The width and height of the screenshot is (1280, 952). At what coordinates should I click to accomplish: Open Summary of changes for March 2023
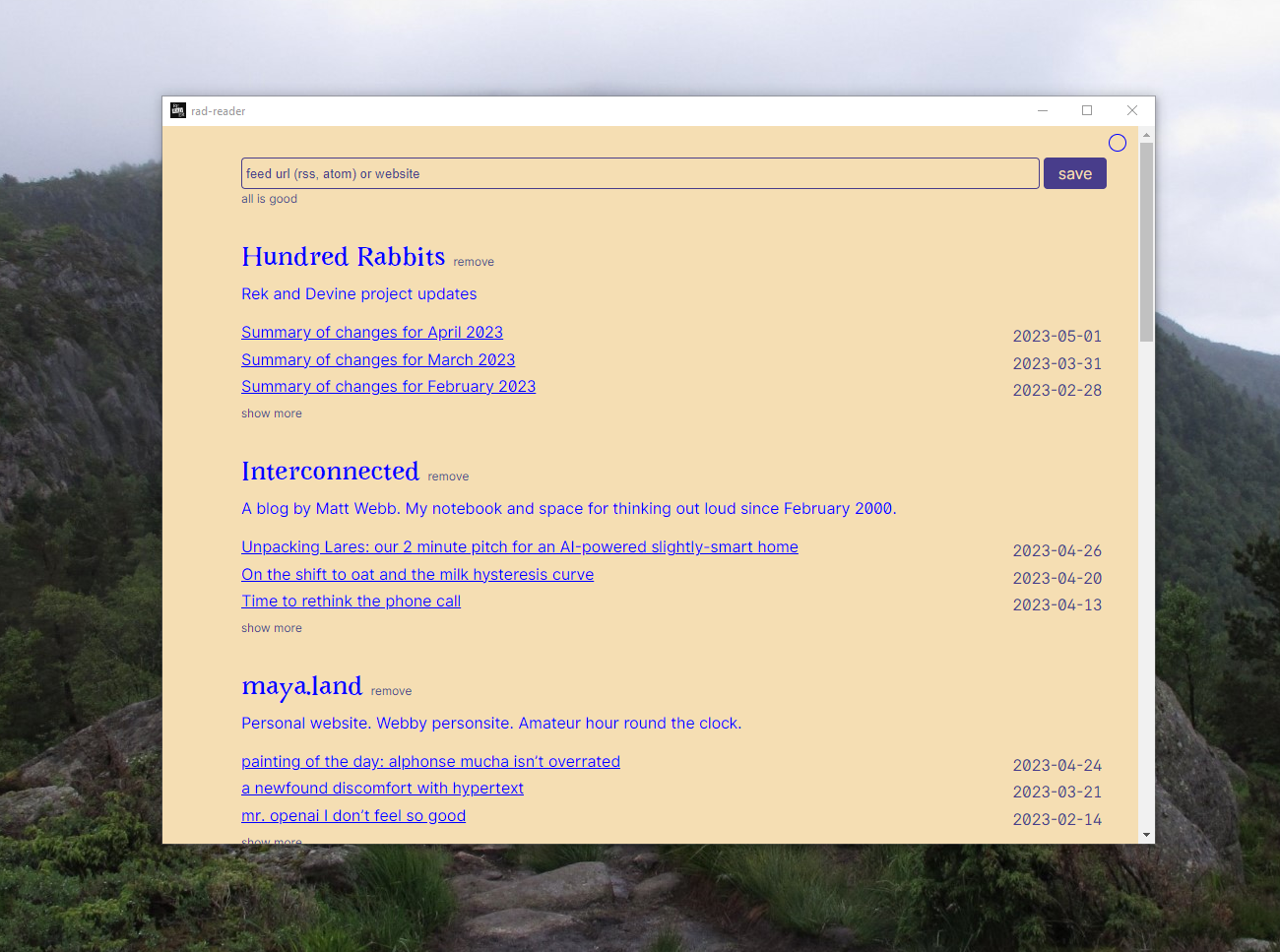pos(378,360)
